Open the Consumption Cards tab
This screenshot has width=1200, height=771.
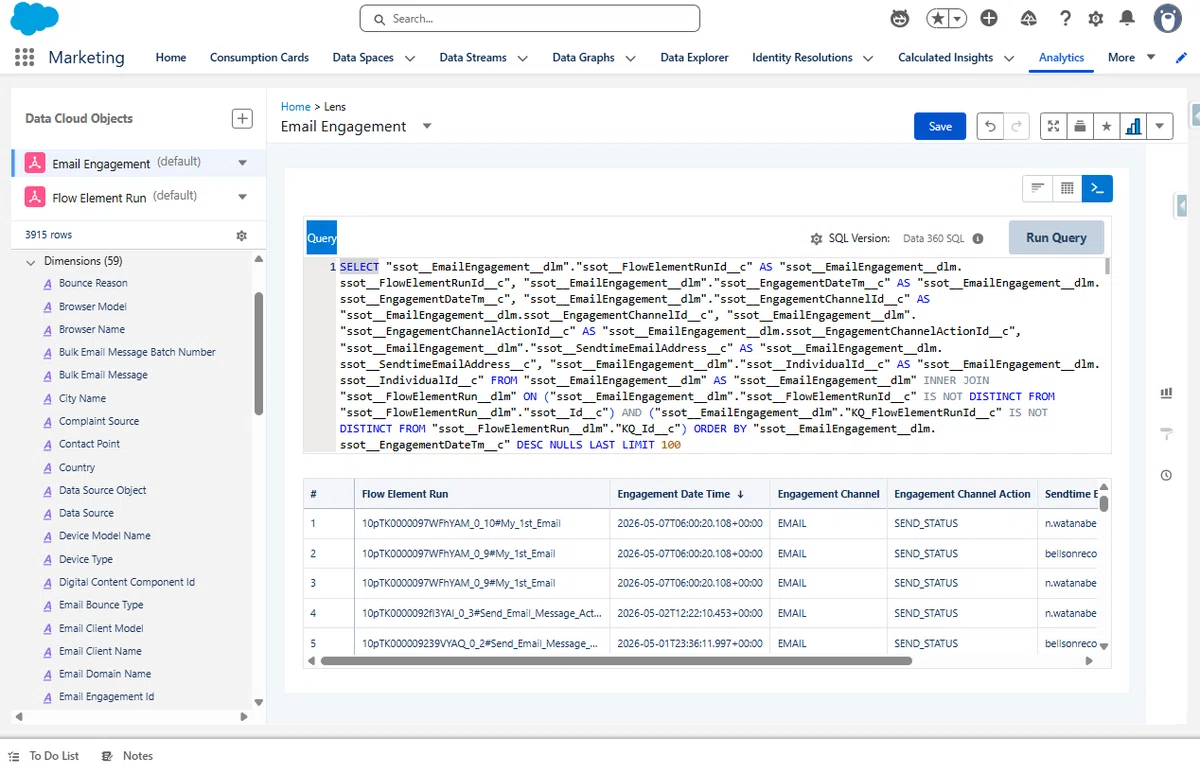[259, 58]
